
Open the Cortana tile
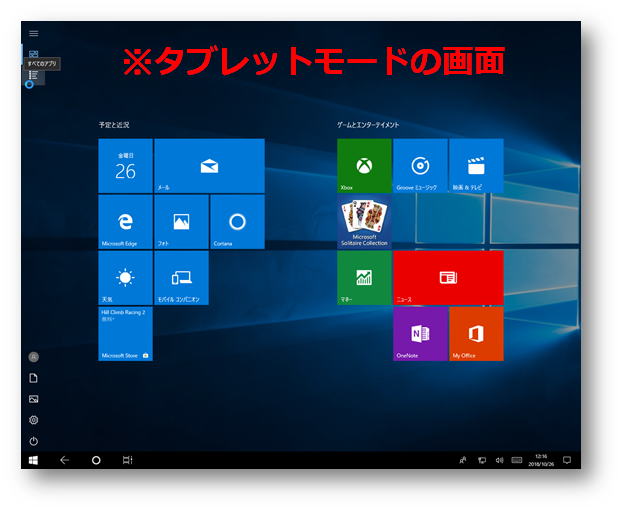237,222
